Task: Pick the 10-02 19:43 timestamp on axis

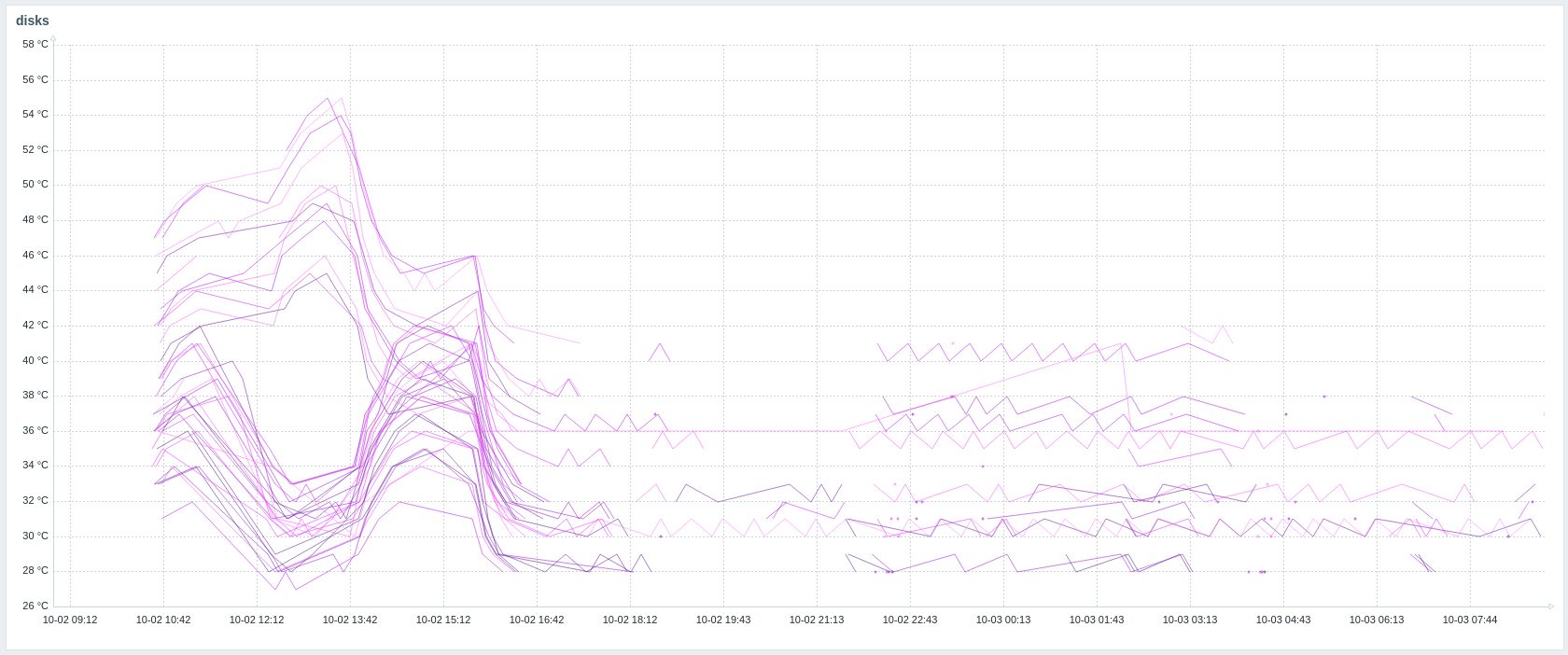Action: pos(723,620)
